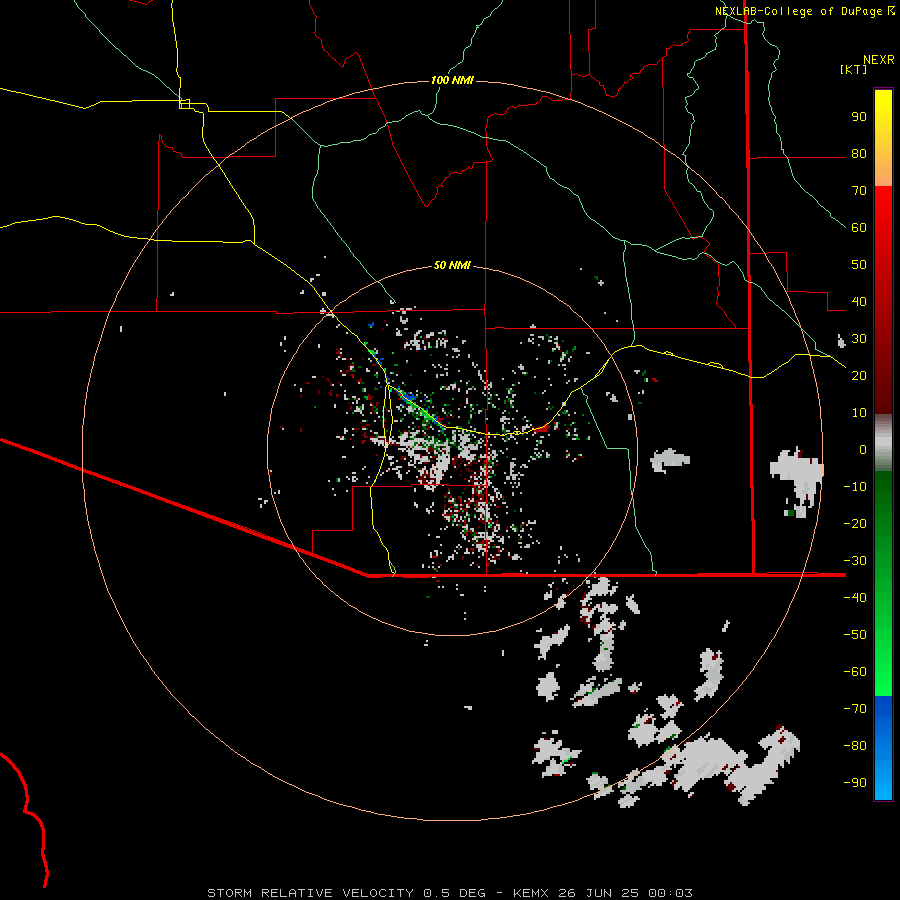The image size is (900, 900).
Task: Click the -80 value on the velocity scale
Action: (855, 746)
